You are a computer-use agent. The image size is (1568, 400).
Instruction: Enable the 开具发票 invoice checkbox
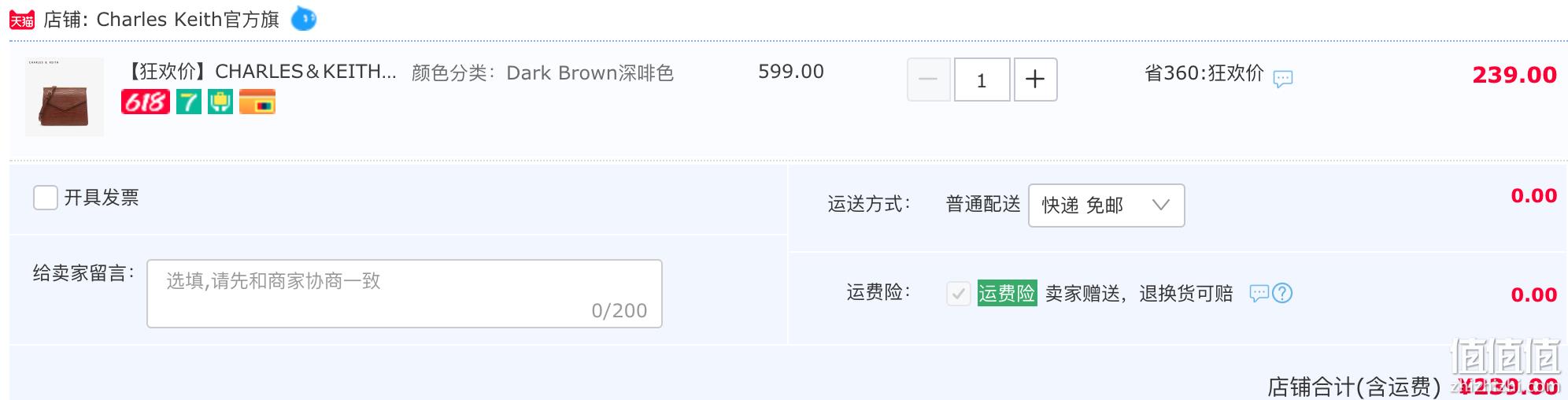[46, 198]
